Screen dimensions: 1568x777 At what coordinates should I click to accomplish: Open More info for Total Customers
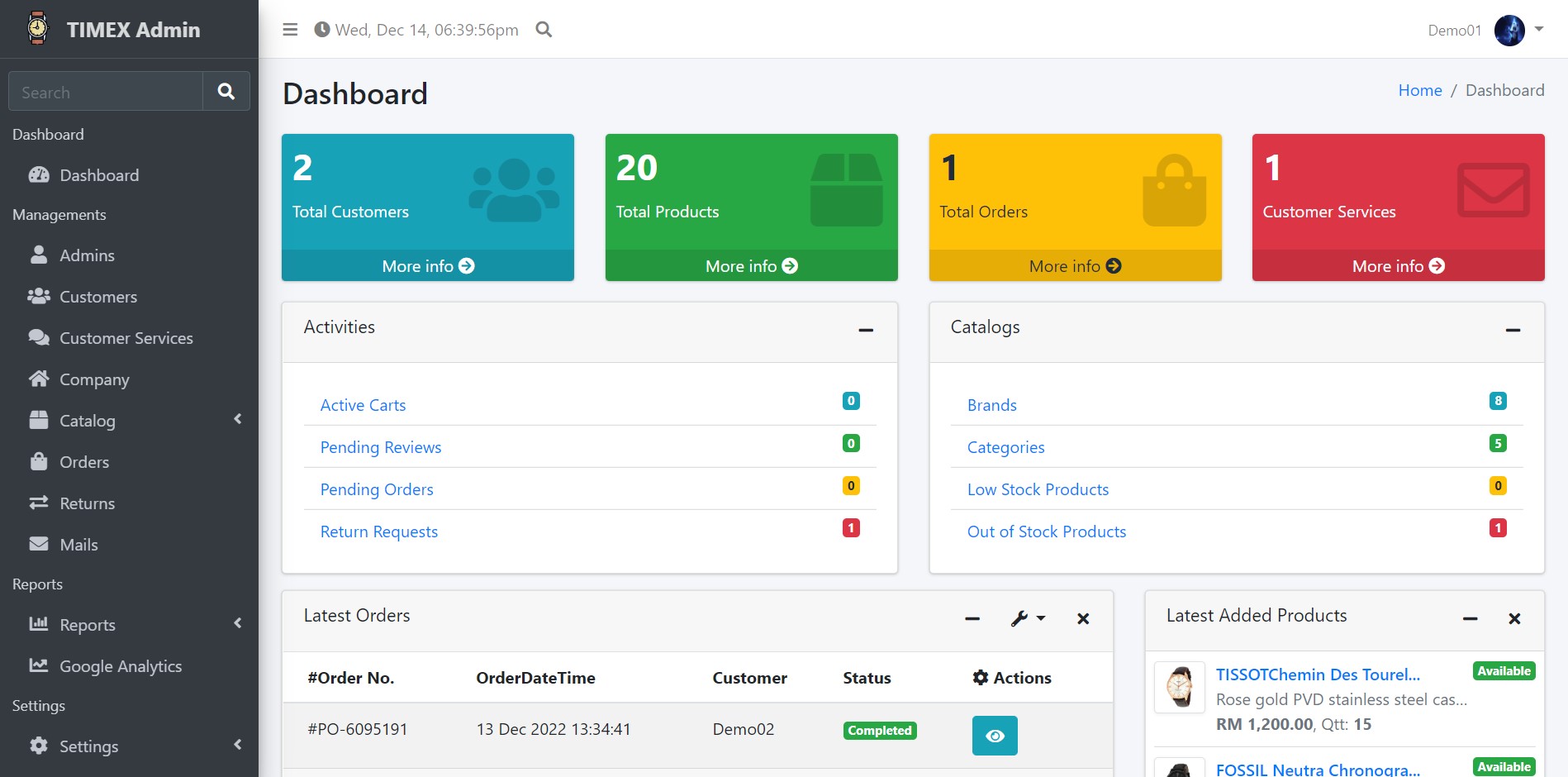428,266
